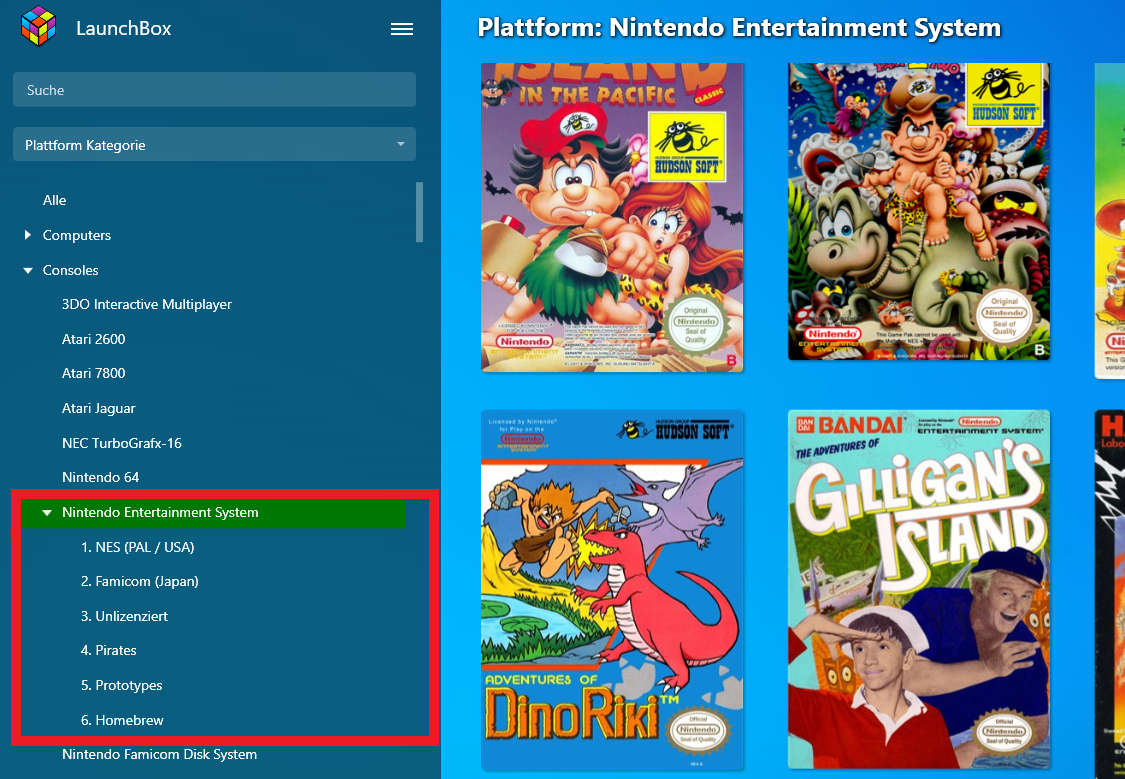Open the Plattform Kategorie dropdown
1125x779 pixels.
tap(215, 144)
